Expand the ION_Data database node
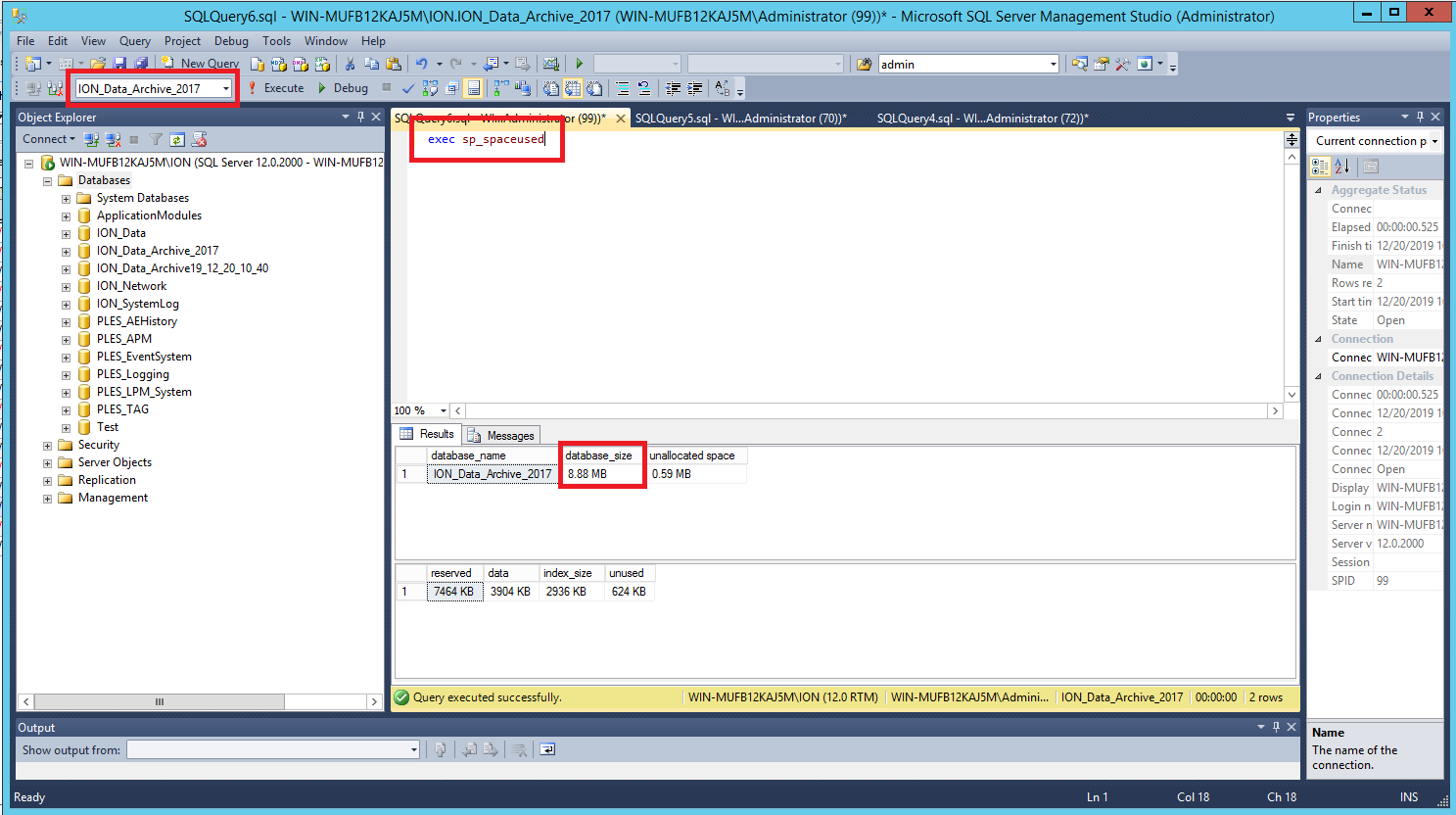 point(66,233)
